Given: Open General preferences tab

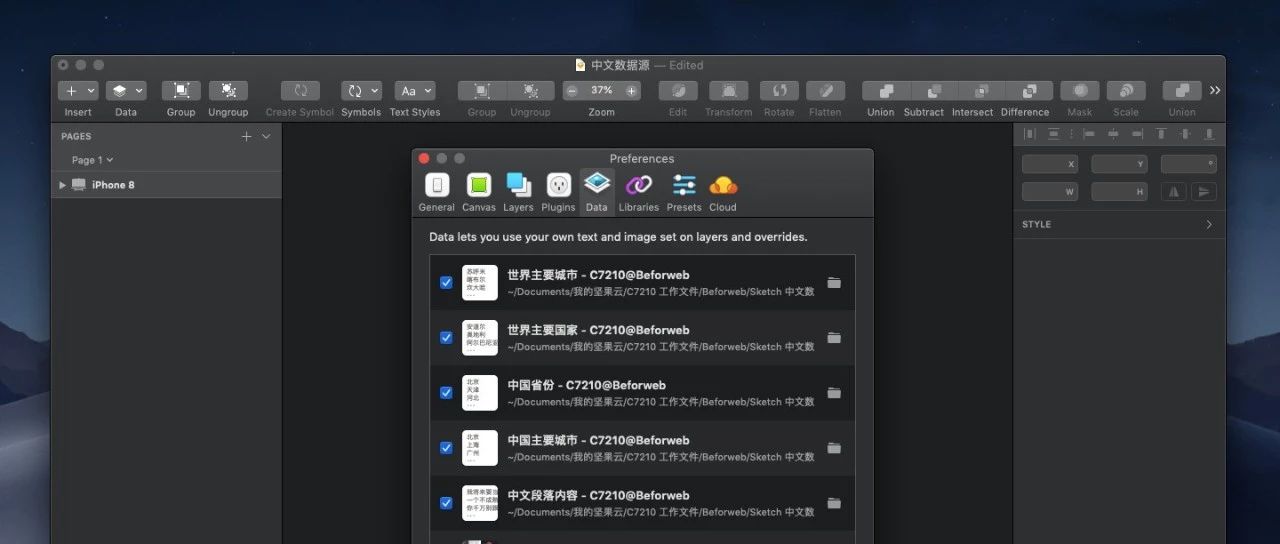Looking at the screenshot, I should coord(437,191).
